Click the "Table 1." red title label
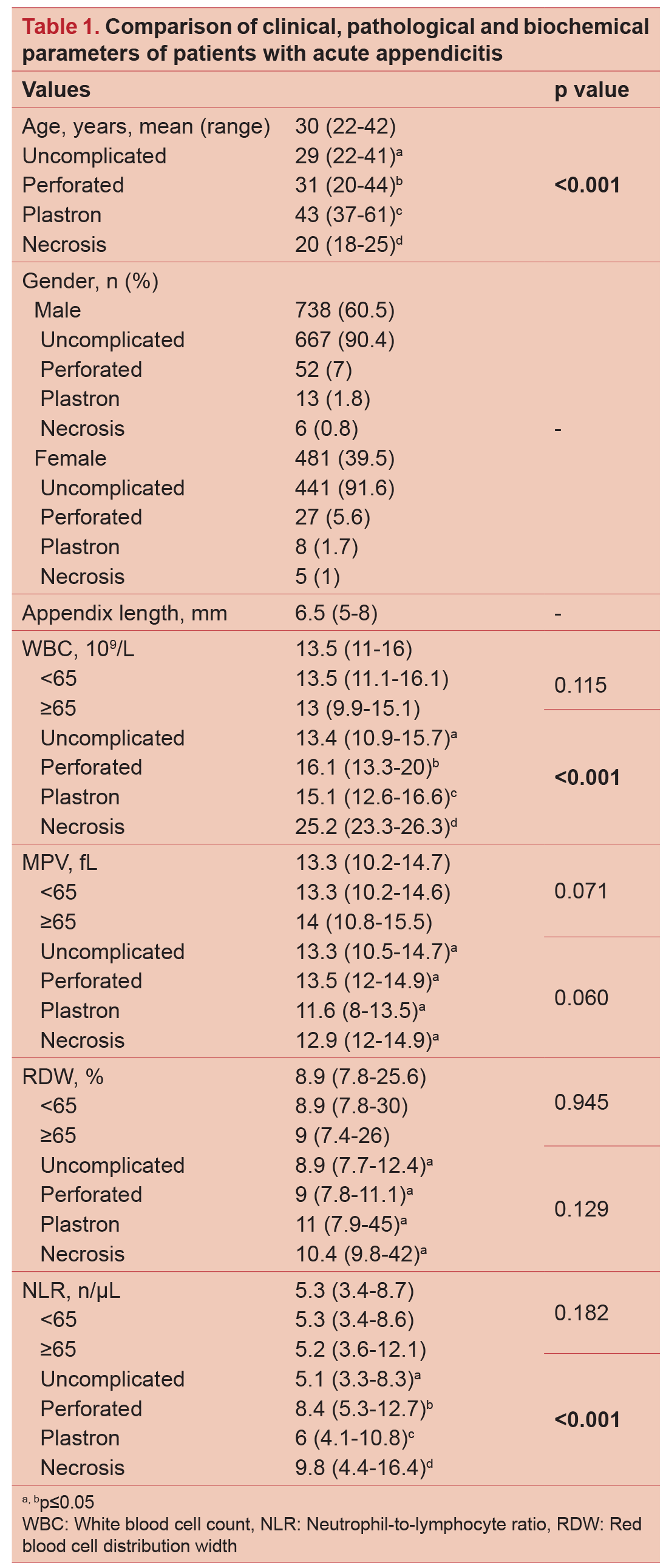This screenshot has width=666, height=1568. [60, 27]
